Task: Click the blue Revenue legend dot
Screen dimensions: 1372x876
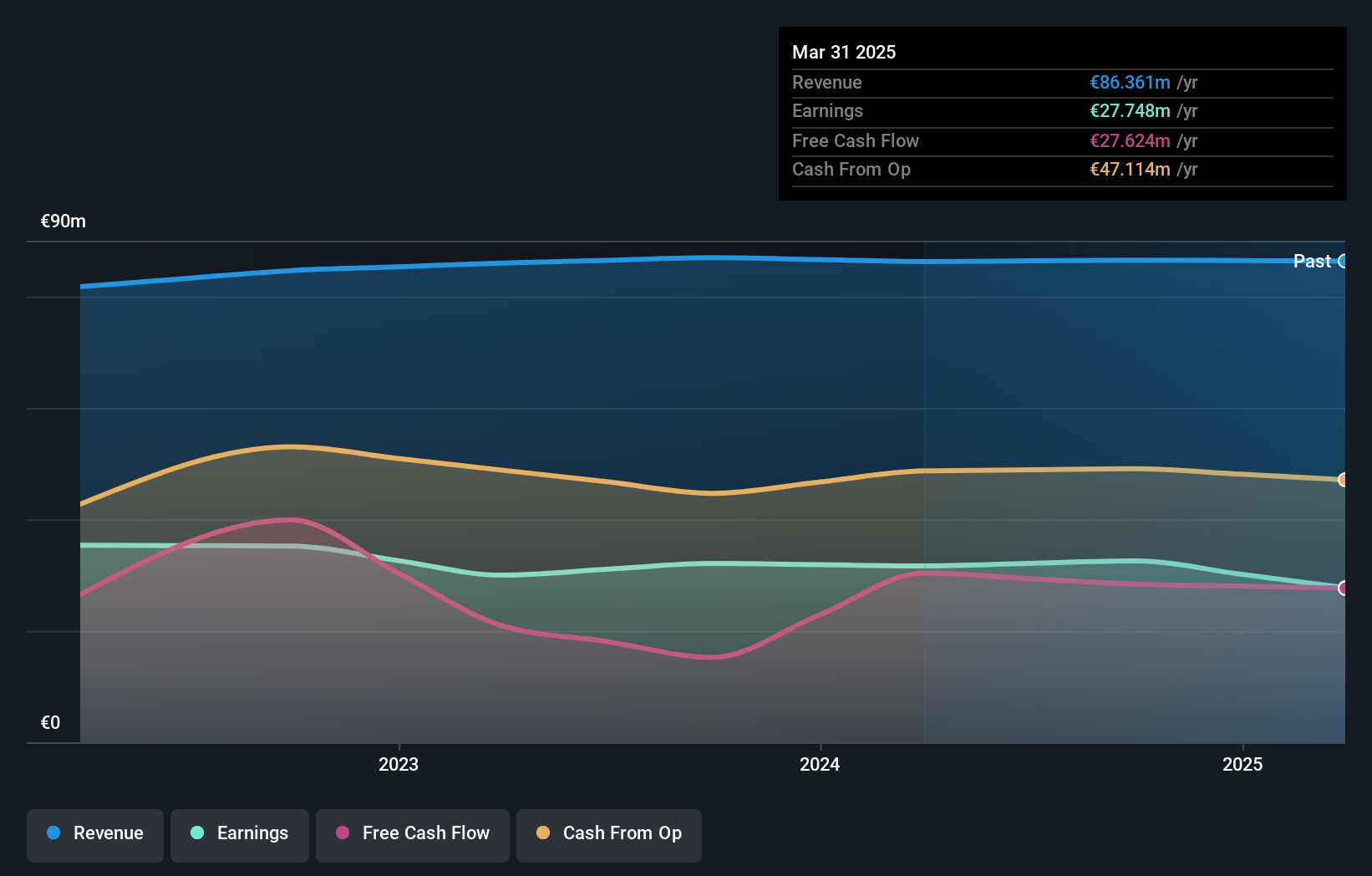Action: click(53, 833)
